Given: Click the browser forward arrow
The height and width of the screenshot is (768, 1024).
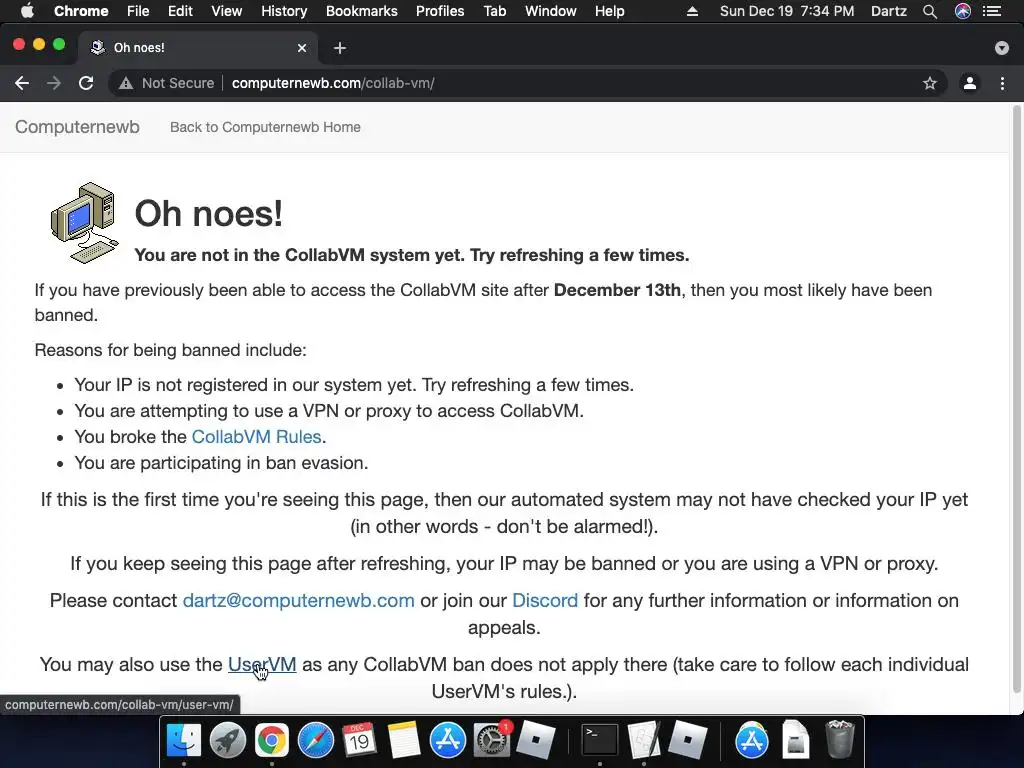Looking at the screenshot, I should pyautogui.click(x=54, y=83).
